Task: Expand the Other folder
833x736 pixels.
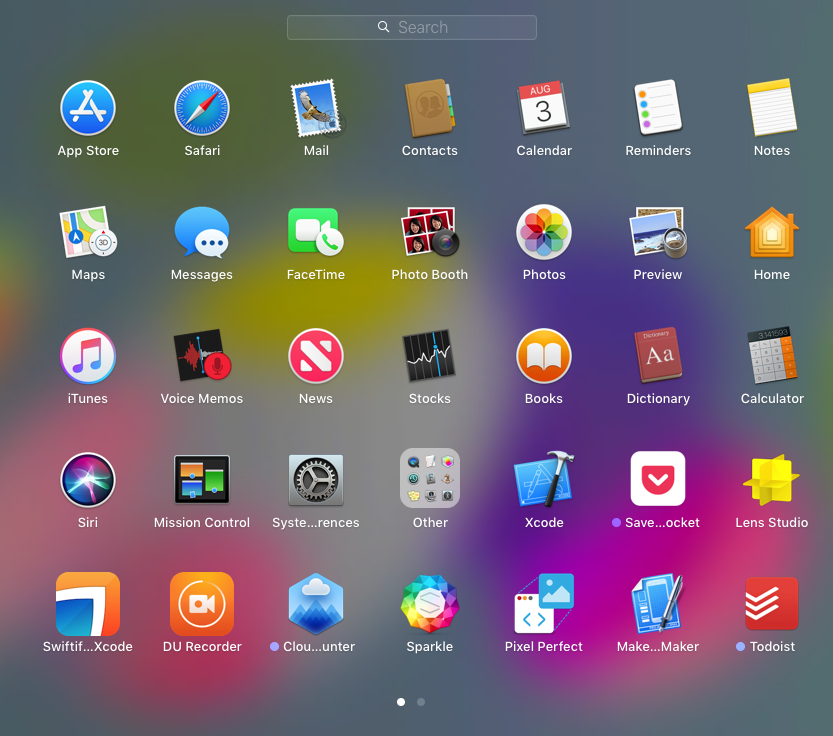Action: pos(429,478)
